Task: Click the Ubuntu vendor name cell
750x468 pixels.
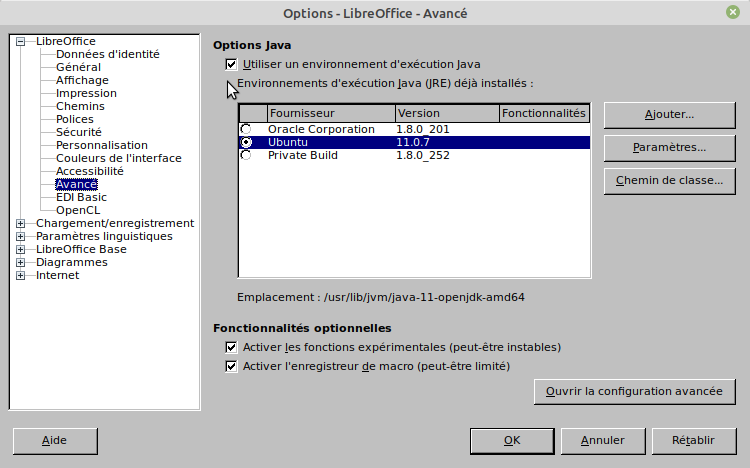Action: [x=288, y=142]
